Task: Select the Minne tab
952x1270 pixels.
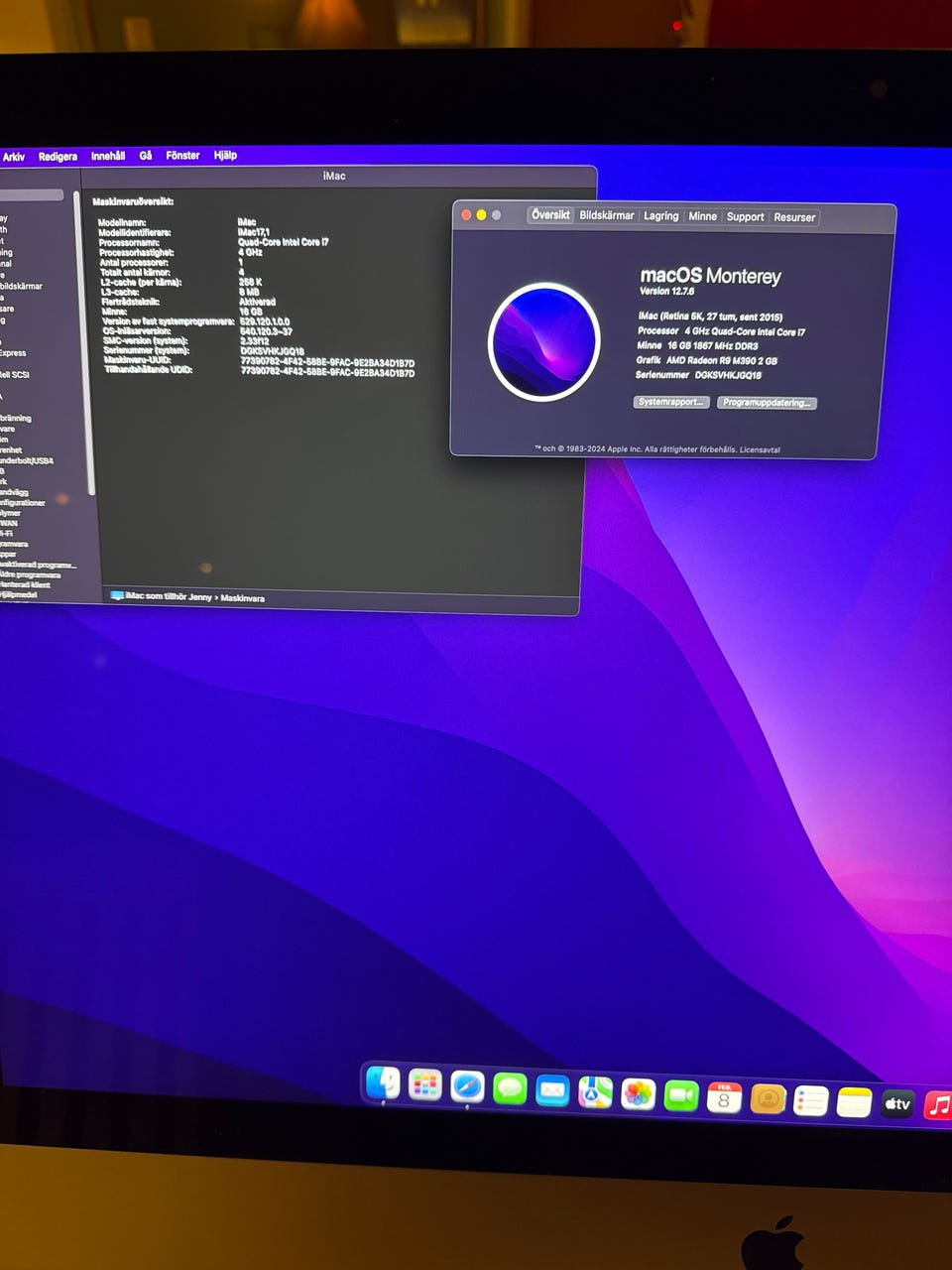Action: click(702, 216)
